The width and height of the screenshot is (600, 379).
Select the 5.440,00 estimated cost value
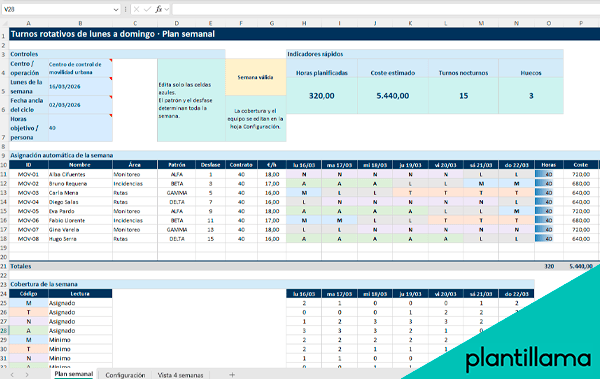(x=393, y=96)
